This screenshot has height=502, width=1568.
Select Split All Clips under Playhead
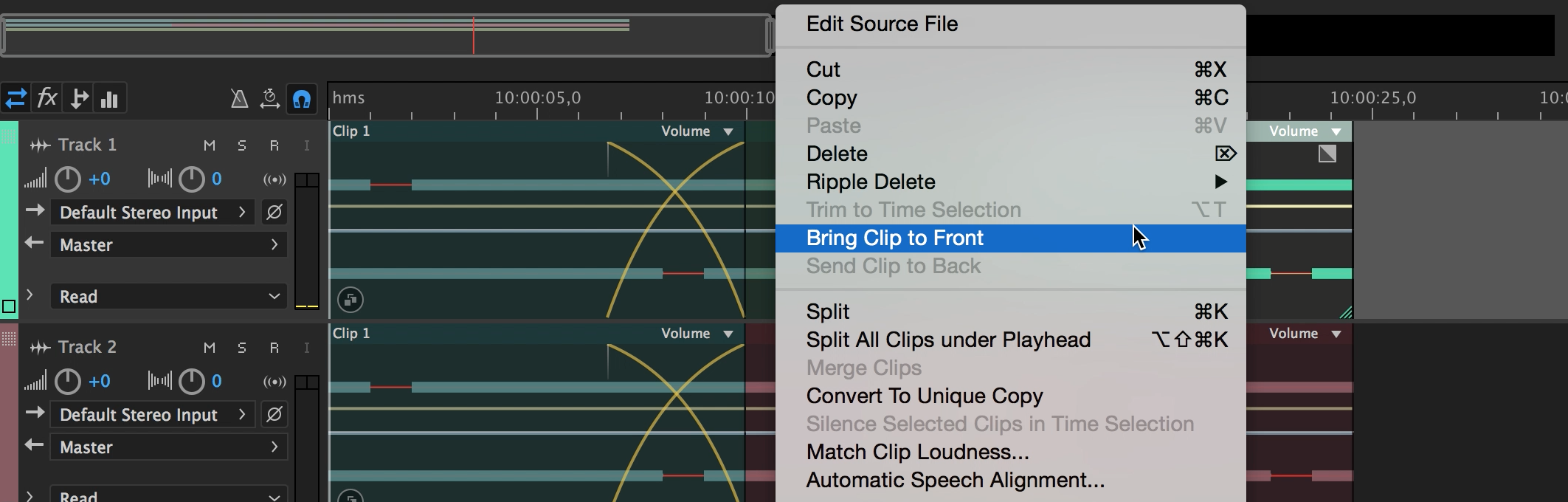pos(948,340)
